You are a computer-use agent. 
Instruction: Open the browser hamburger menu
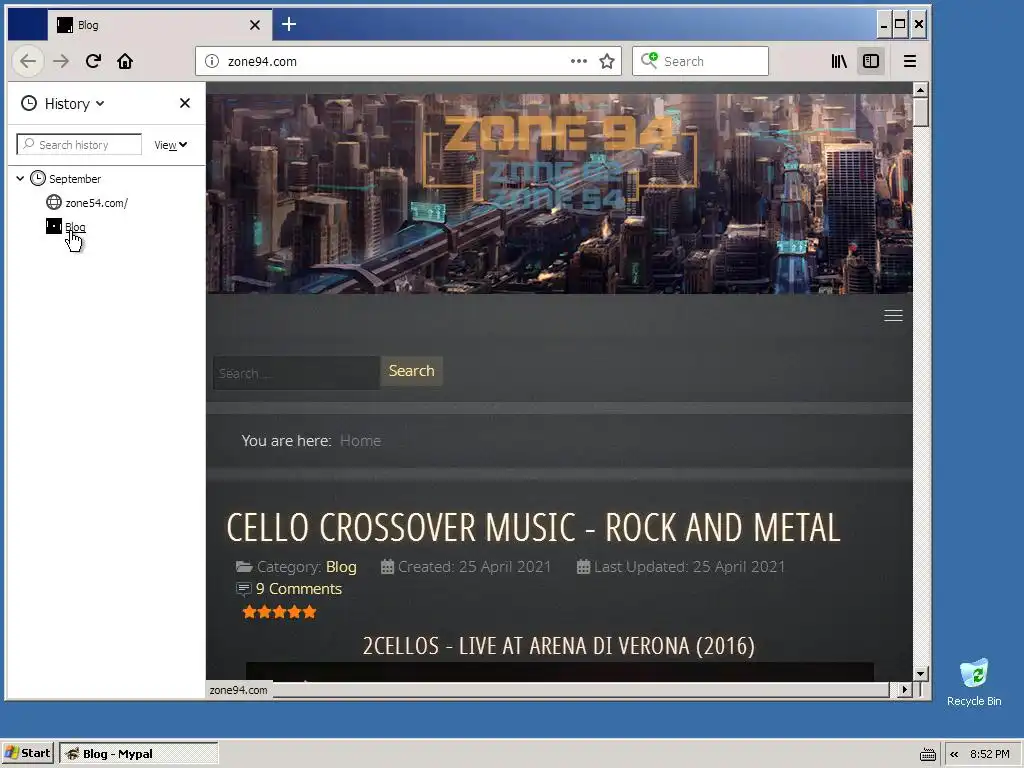910,61
